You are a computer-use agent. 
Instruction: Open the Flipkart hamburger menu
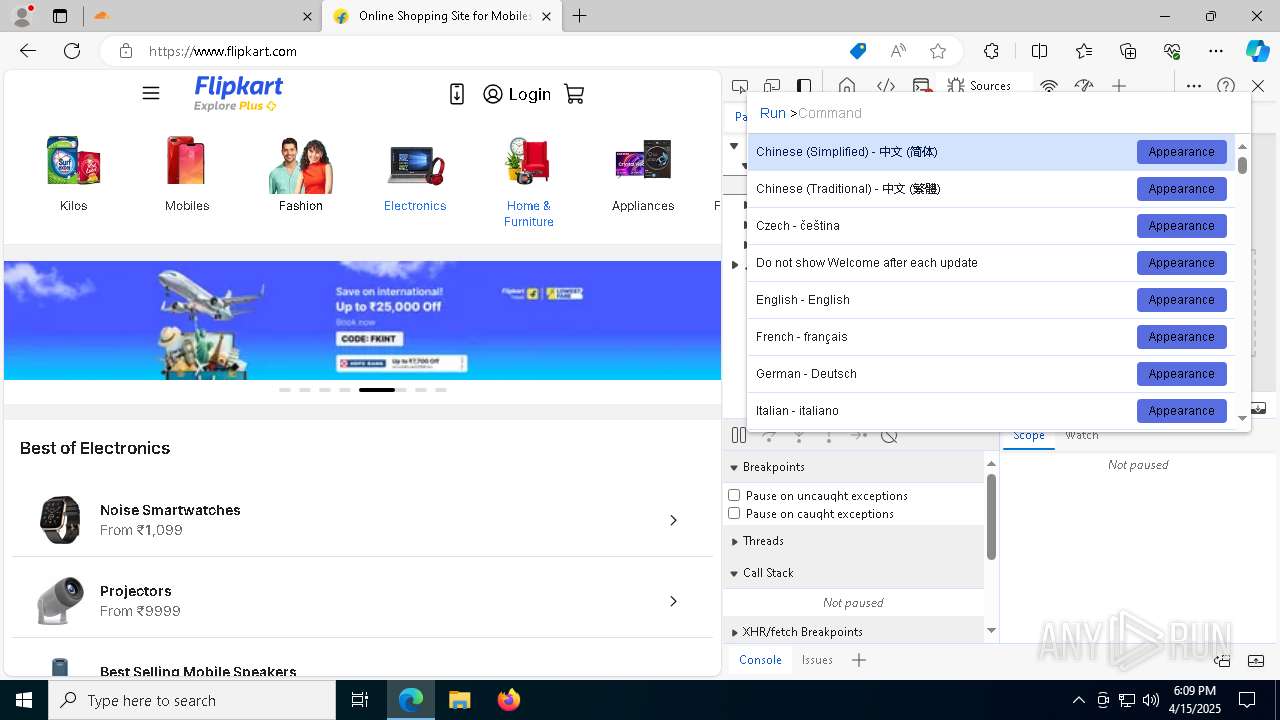click(151, 93)
